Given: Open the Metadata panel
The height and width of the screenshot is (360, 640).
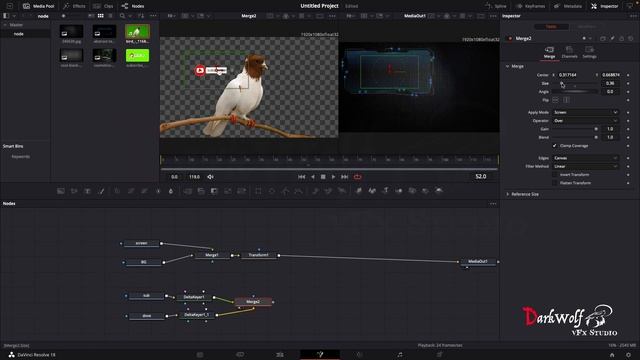Looking at the screenshot, I should point(568,6).
